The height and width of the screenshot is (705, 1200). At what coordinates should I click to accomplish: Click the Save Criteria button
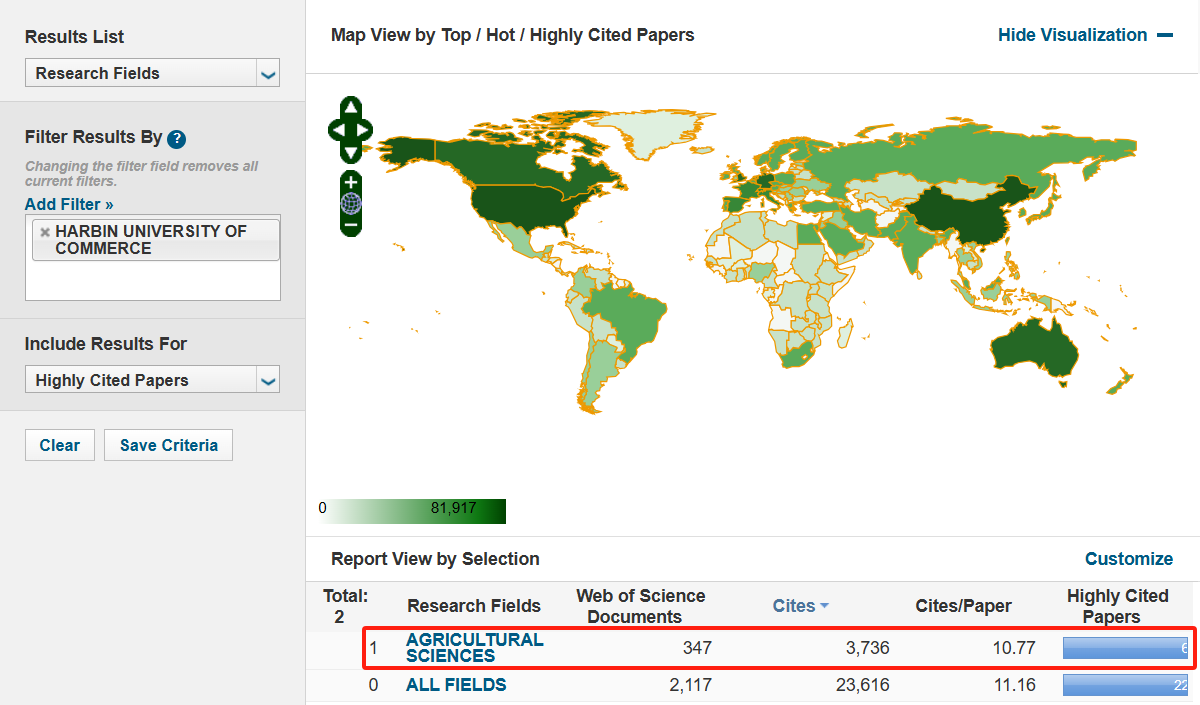[168, 445]
